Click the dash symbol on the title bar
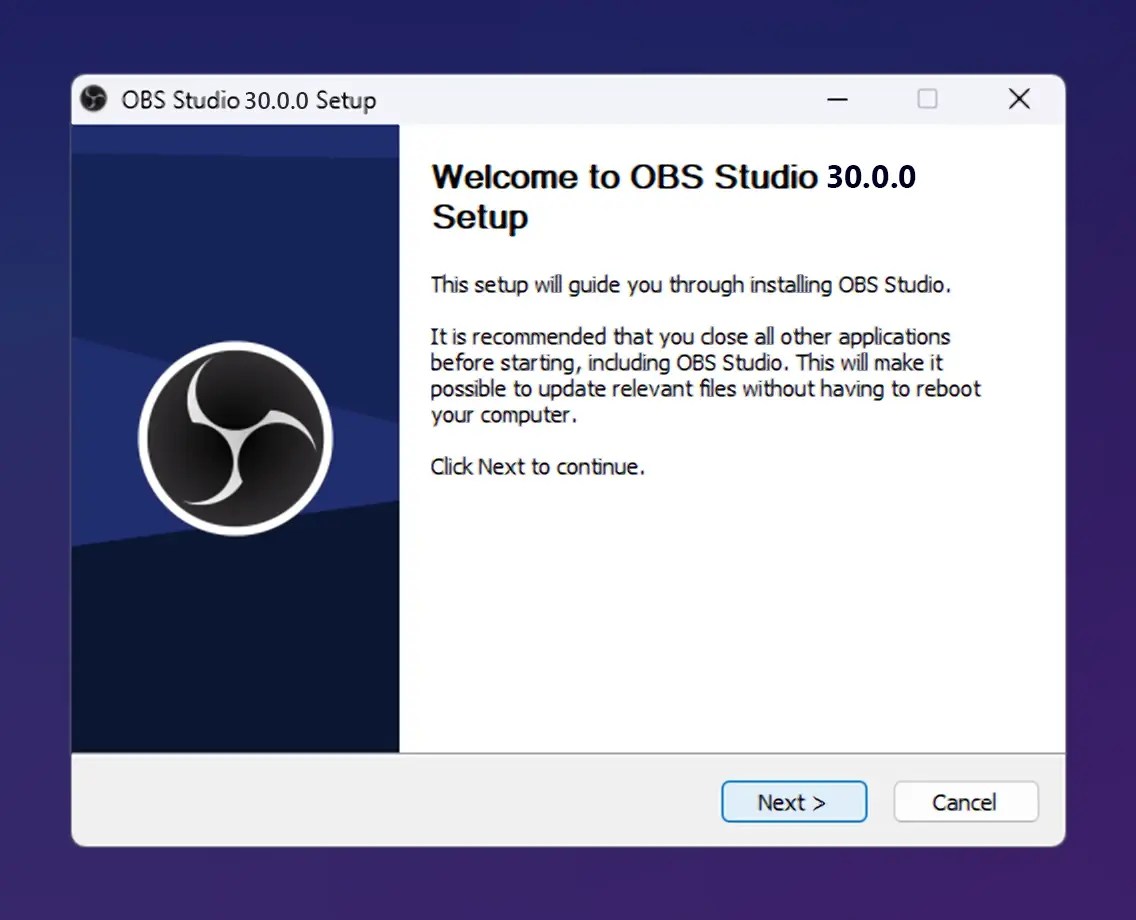1136x920 pixels. click(837, 99)
